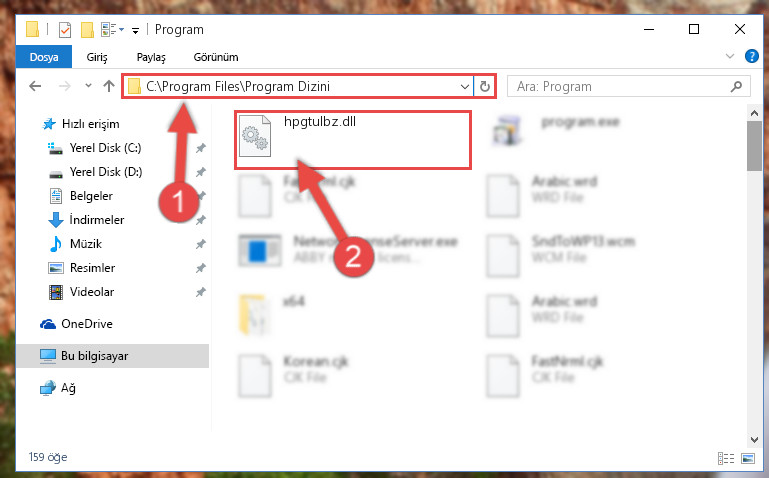Select the Paylaş ribbon tab
The height and width of the screenshot is (478, 769).
(151, 57)
